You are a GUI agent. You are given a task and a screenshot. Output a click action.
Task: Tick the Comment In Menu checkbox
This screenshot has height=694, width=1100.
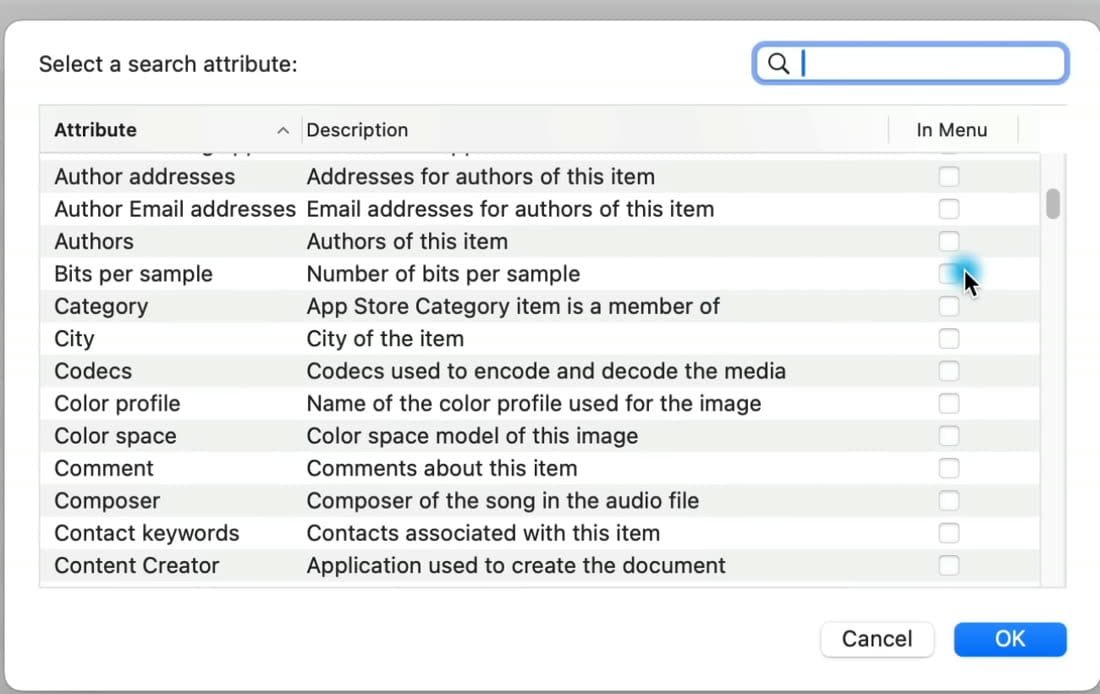tap(948, 468)
